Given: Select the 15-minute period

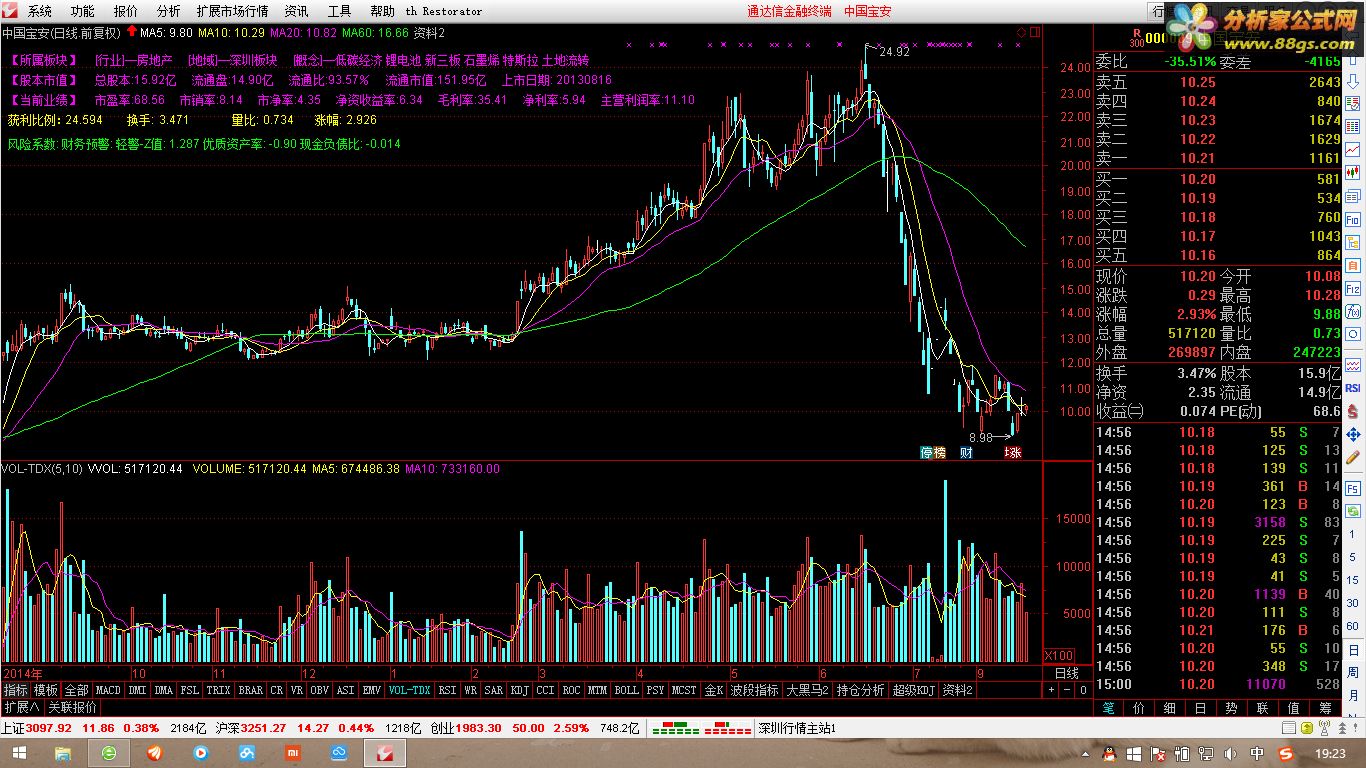Looking at the screenshot, I should click(1352, 580).
